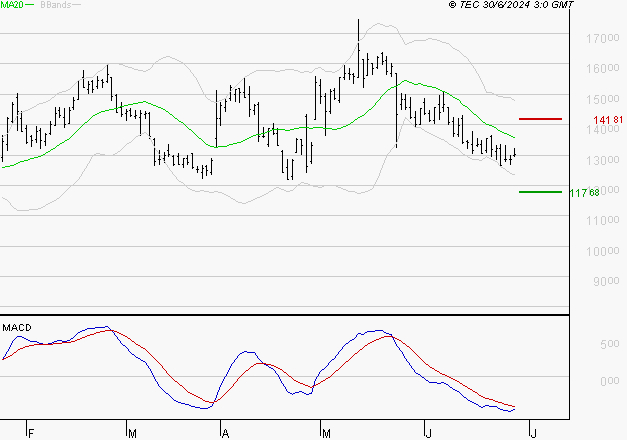
Task: Click the BBands legend label
Action: 56,4
